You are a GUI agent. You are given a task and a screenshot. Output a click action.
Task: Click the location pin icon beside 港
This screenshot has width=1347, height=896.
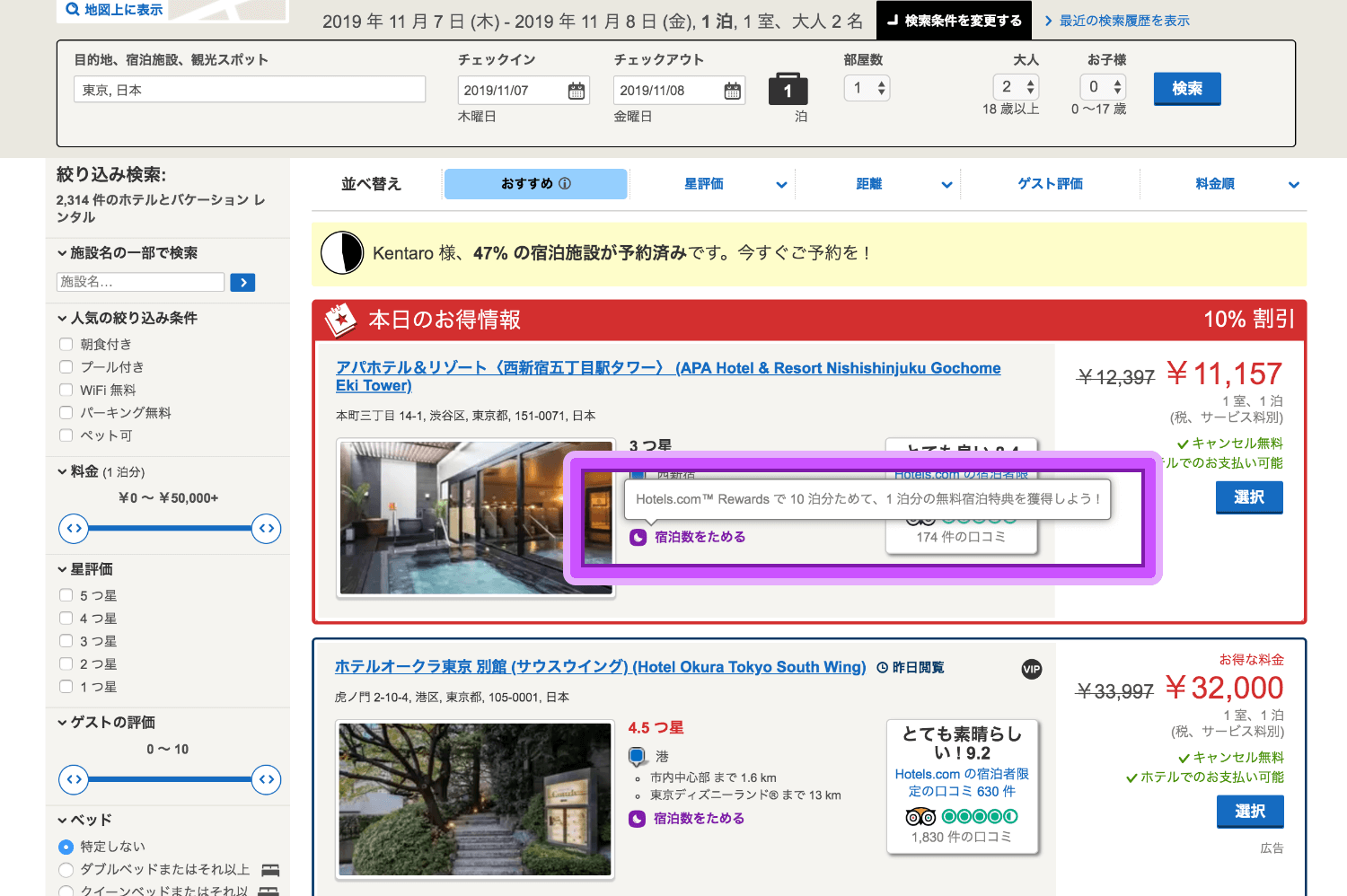tap(637, 756)
